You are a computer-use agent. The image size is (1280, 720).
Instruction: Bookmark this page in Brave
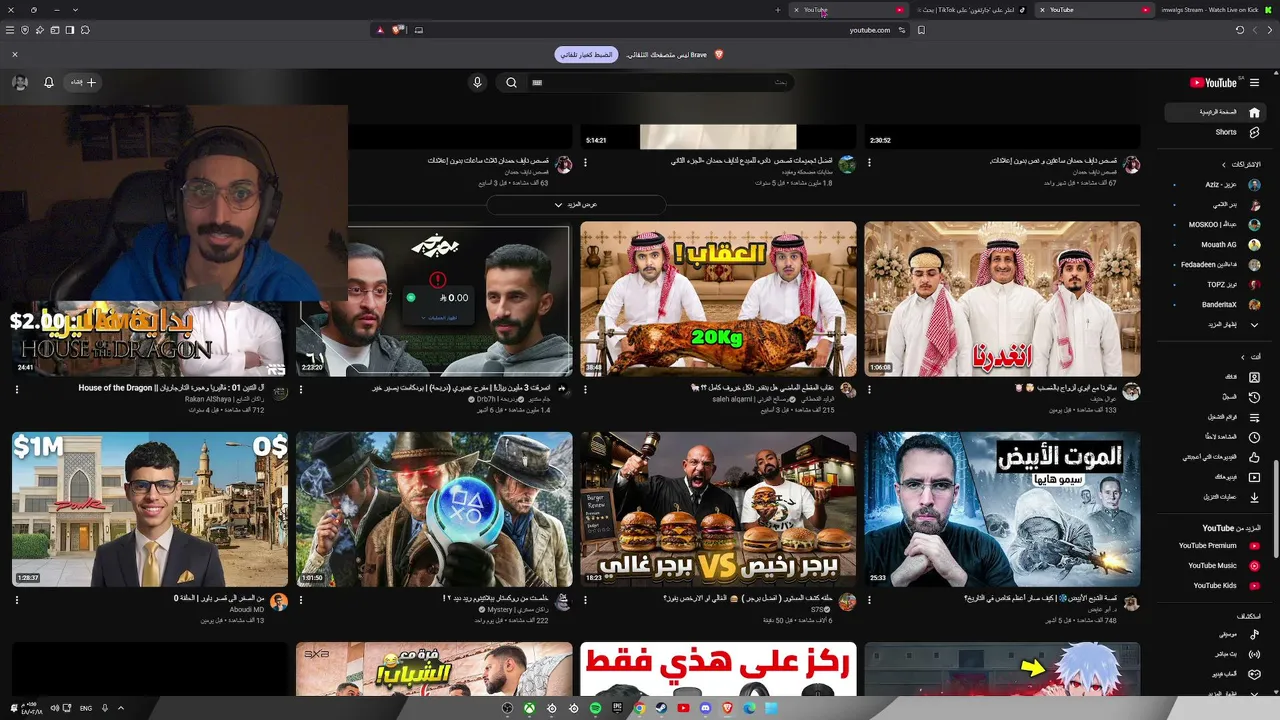pos(921,30)
